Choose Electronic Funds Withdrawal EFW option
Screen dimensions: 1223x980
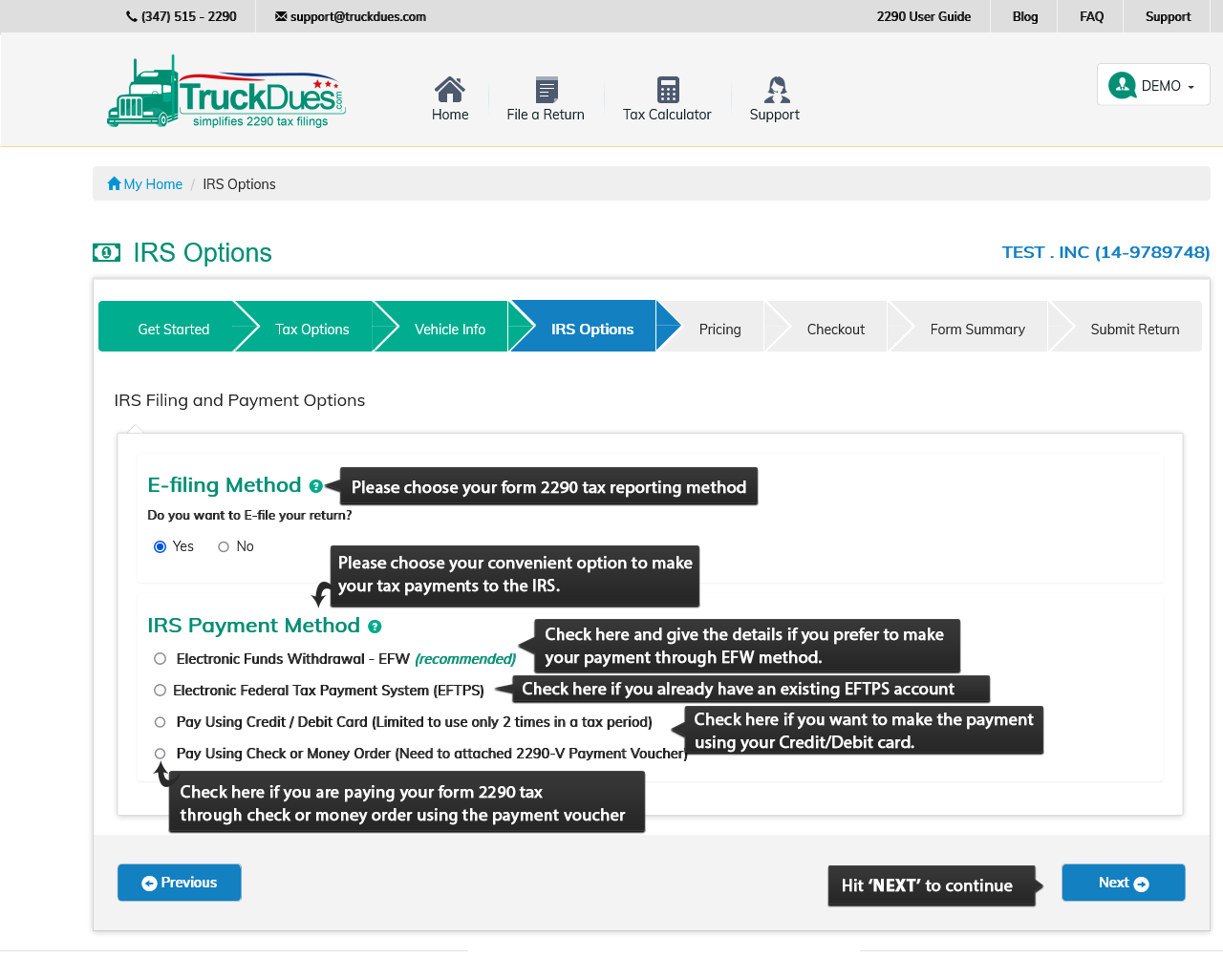(161, 659)
